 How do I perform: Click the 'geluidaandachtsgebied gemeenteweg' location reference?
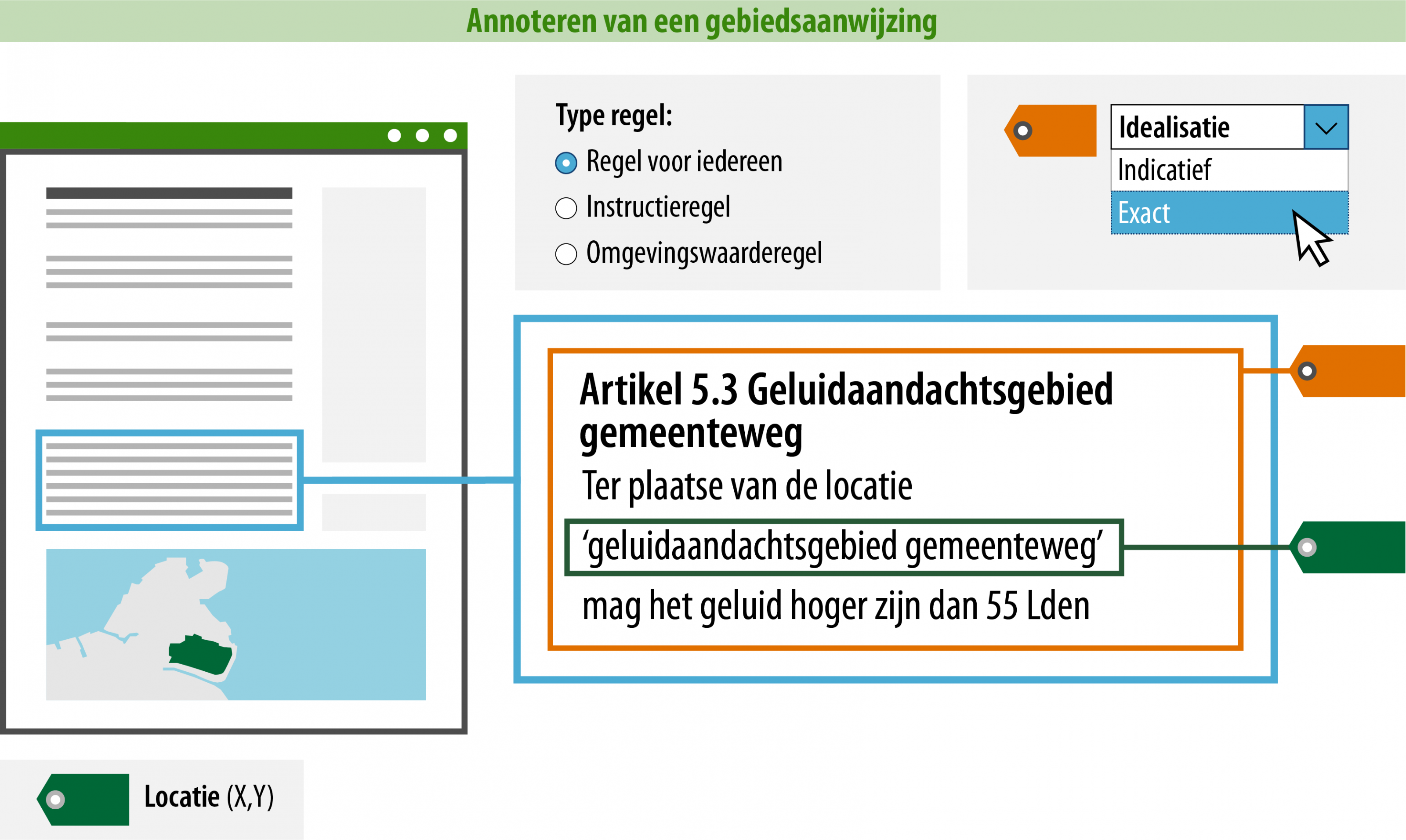(x=843, y=547)
